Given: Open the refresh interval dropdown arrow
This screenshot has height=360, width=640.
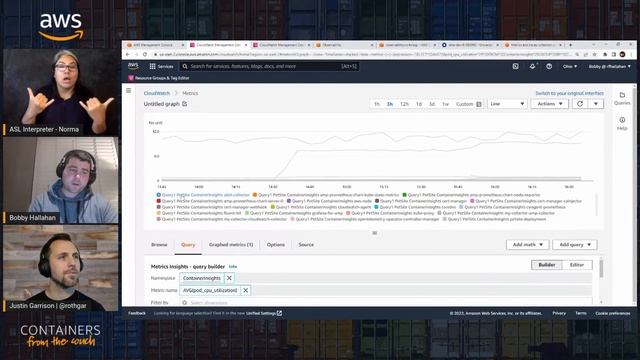Looking at the screenshot, I should click(596, 104).
